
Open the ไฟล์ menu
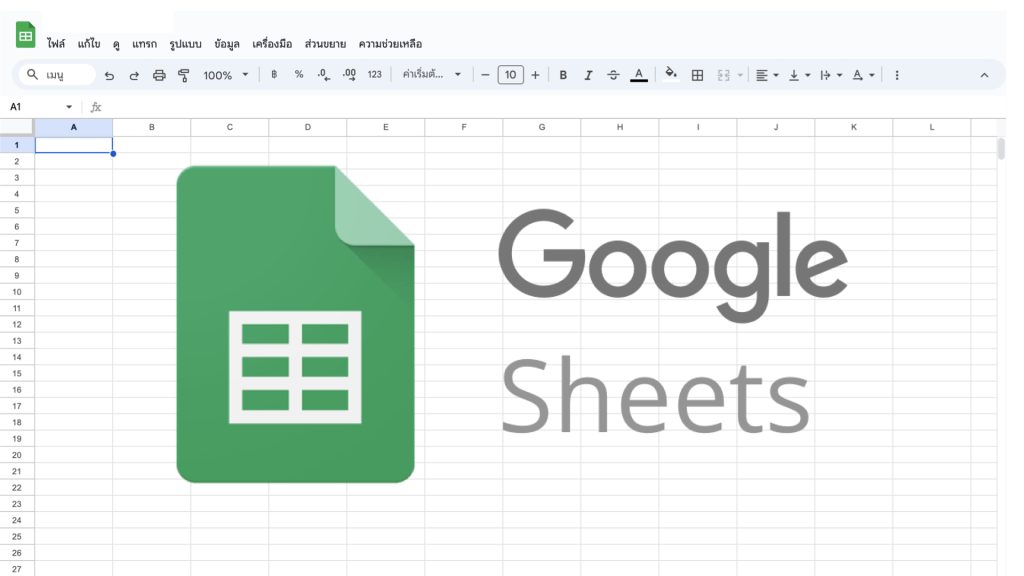pos(56,44)
